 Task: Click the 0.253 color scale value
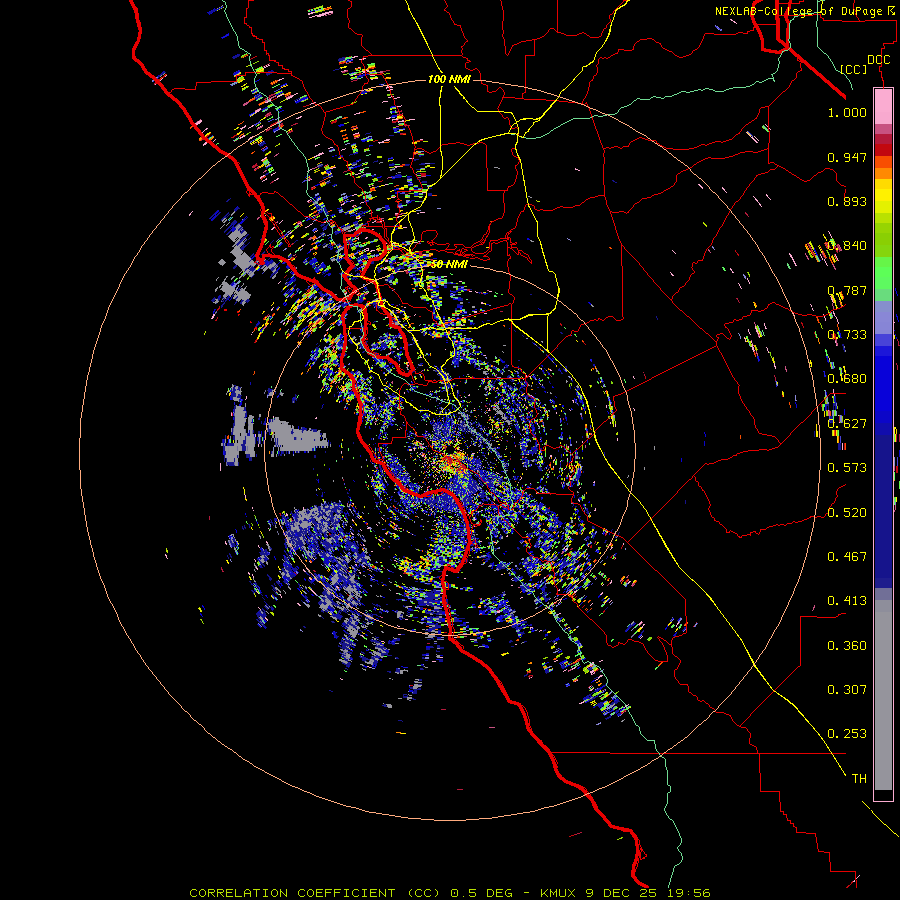(x=847, y=734)
